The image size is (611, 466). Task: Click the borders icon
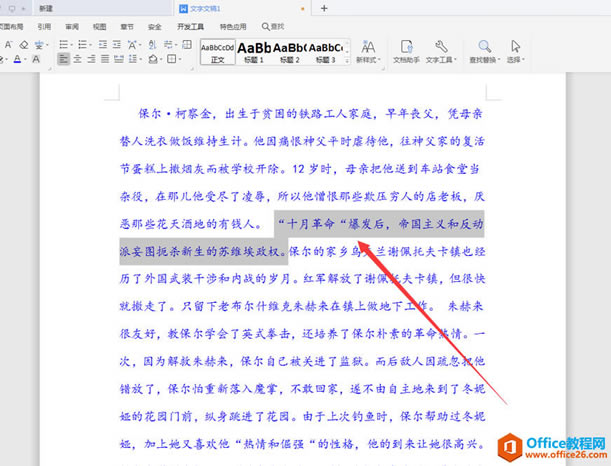[x=171, y=59]
